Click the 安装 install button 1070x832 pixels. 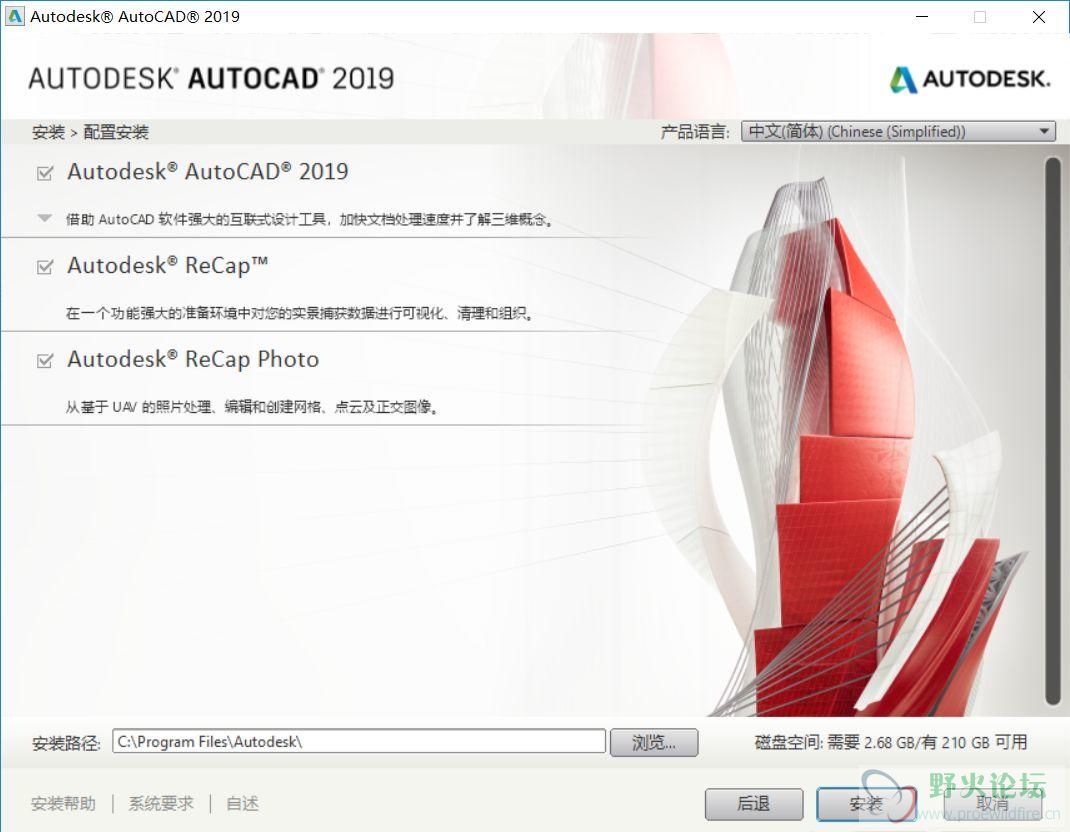866,804
